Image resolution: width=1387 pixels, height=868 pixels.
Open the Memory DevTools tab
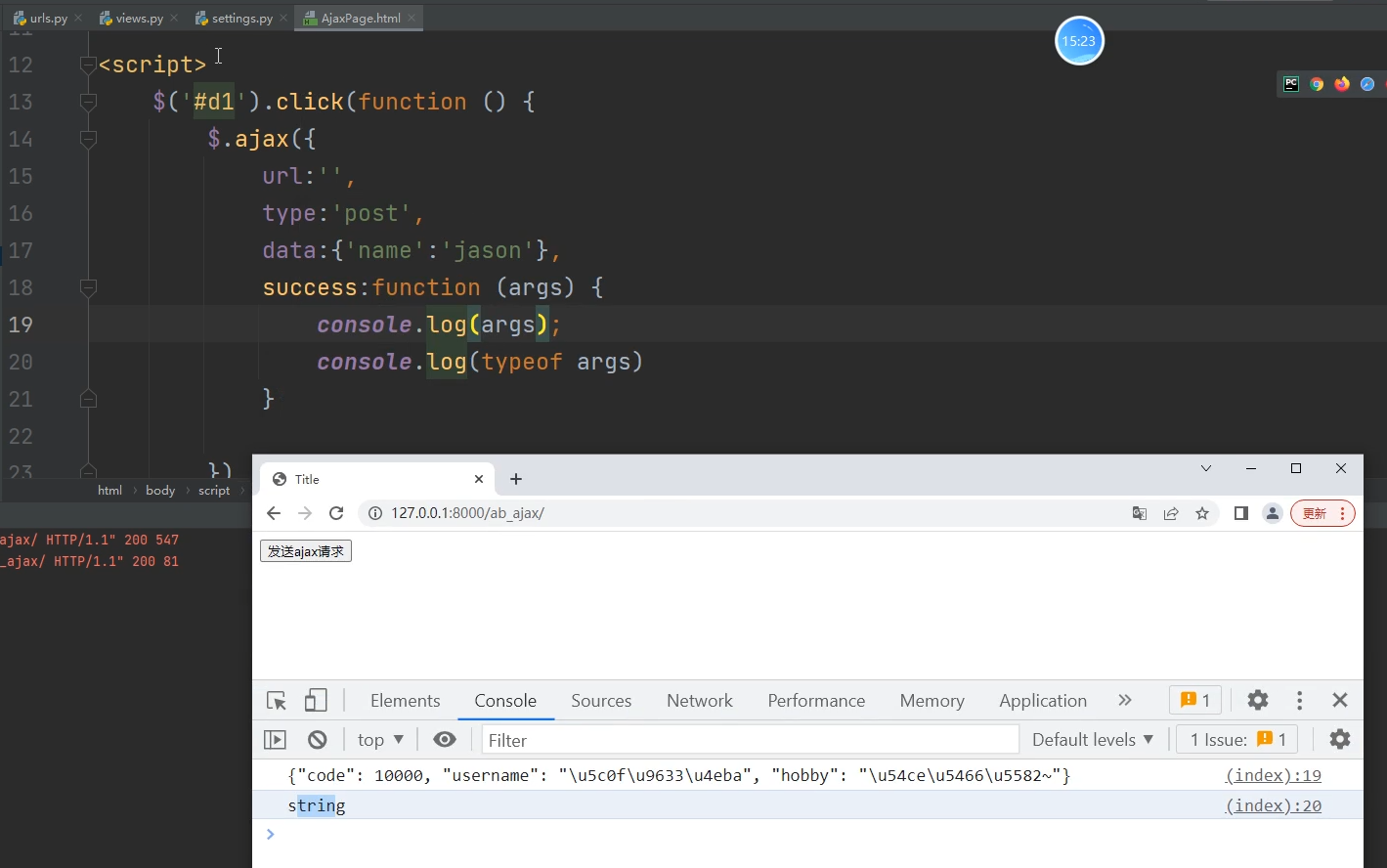pyautogui.click(x=932, y=701)
